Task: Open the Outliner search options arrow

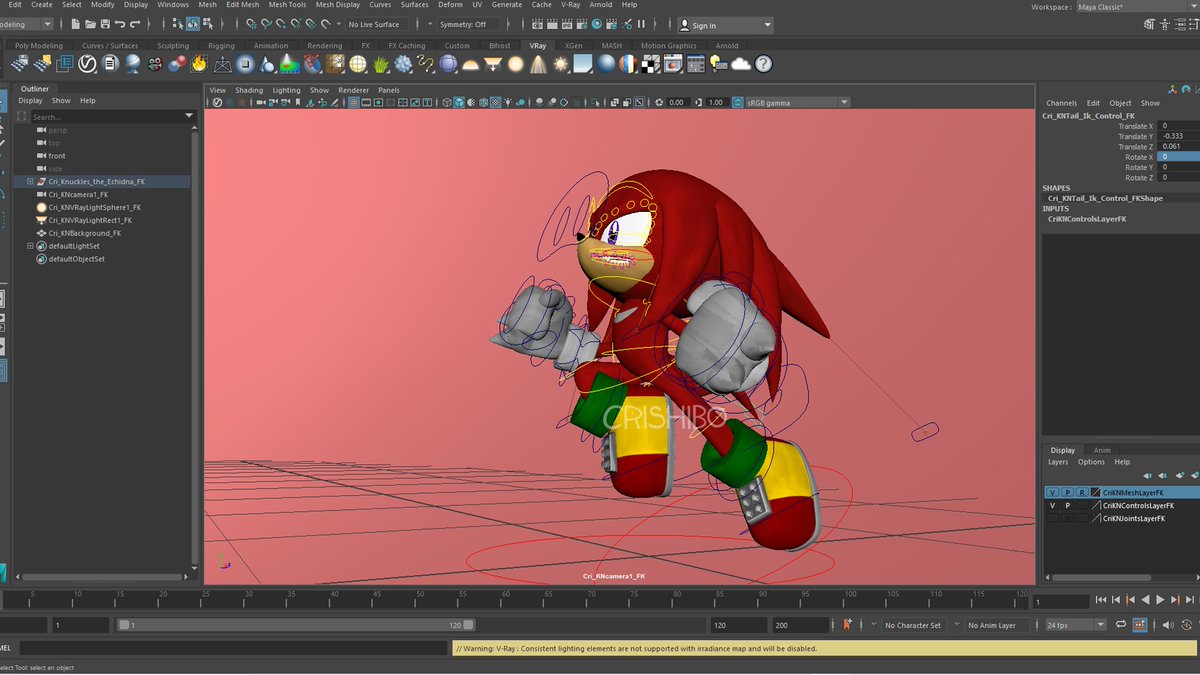Action: (189, 117)
